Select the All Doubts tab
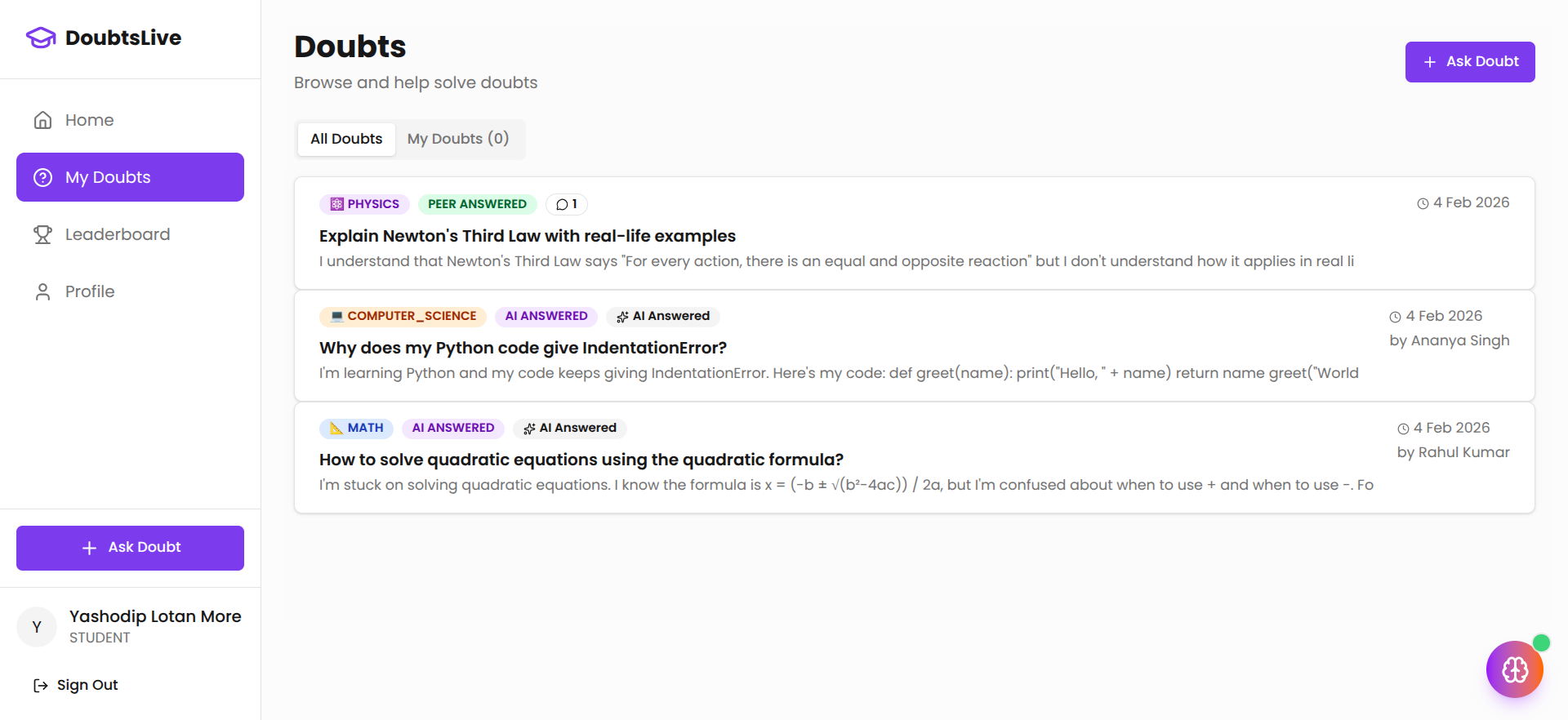Screen dimensions: 1568x720 346,139
